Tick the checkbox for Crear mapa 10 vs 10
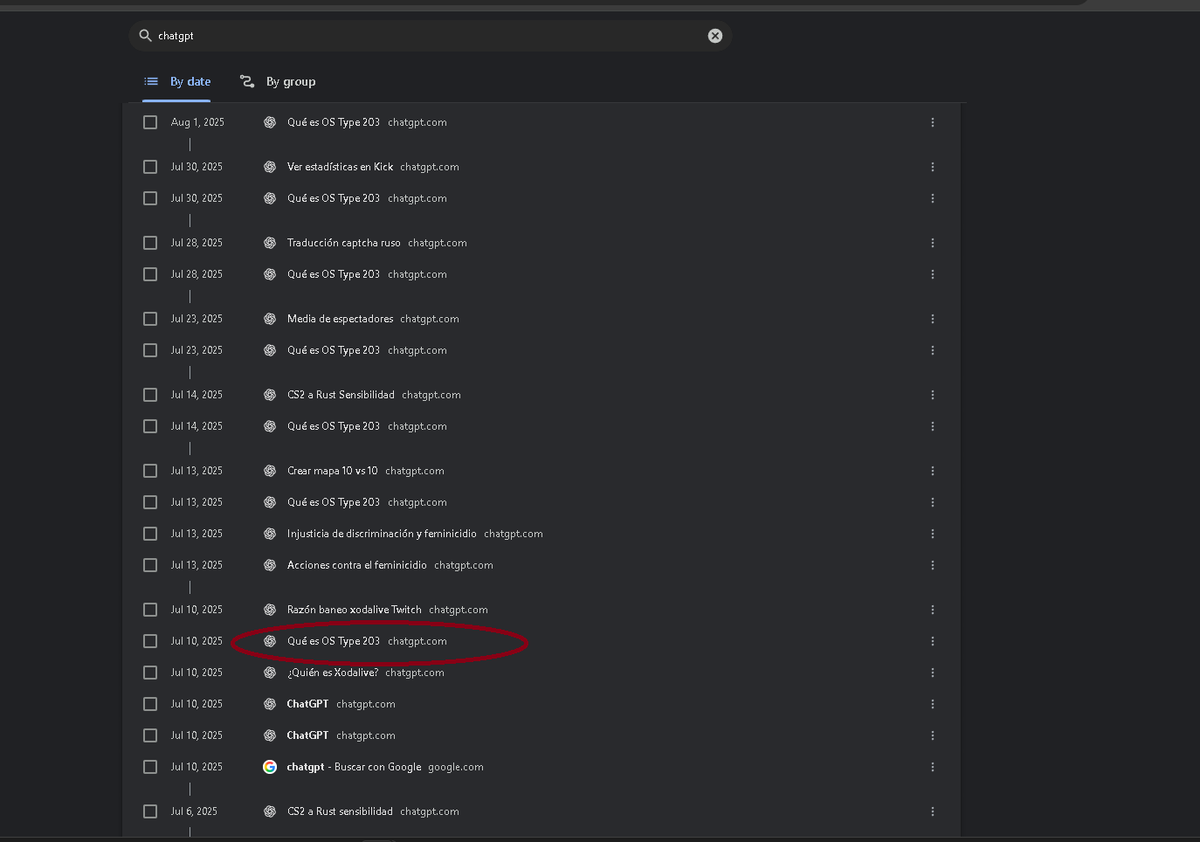 tap(150, 471)
